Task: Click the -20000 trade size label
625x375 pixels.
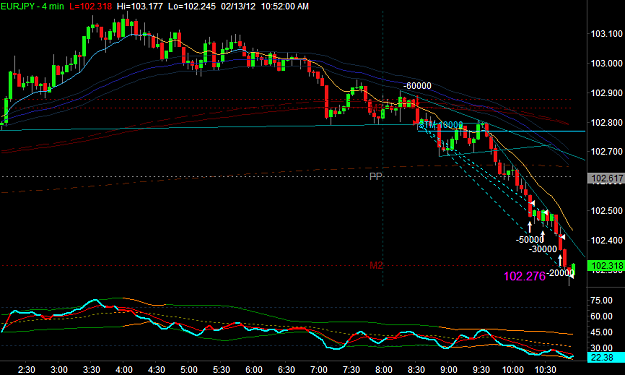Action: coord(560,273)
